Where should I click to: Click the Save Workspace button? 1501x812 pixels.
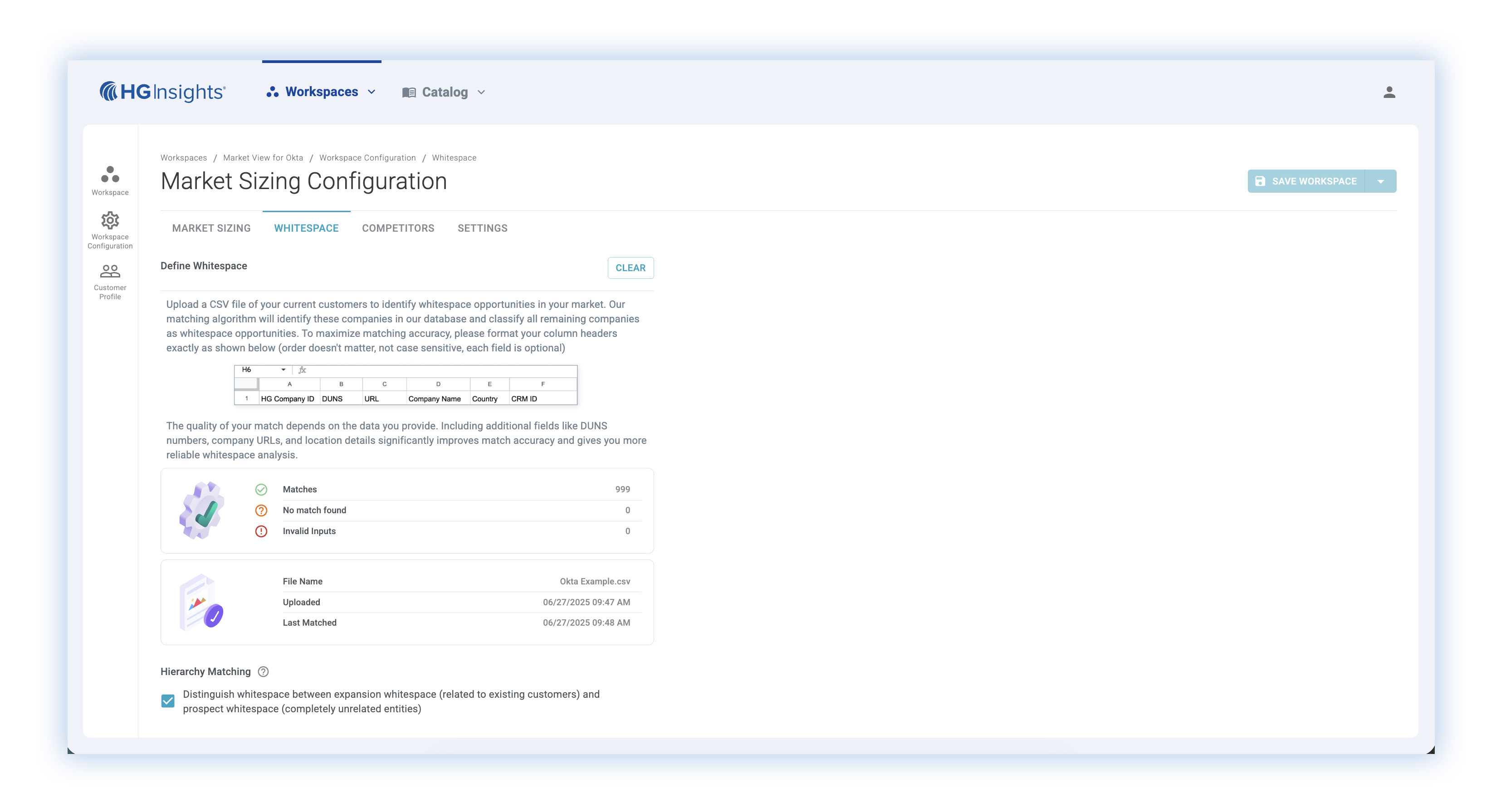tap(1306, 181)
